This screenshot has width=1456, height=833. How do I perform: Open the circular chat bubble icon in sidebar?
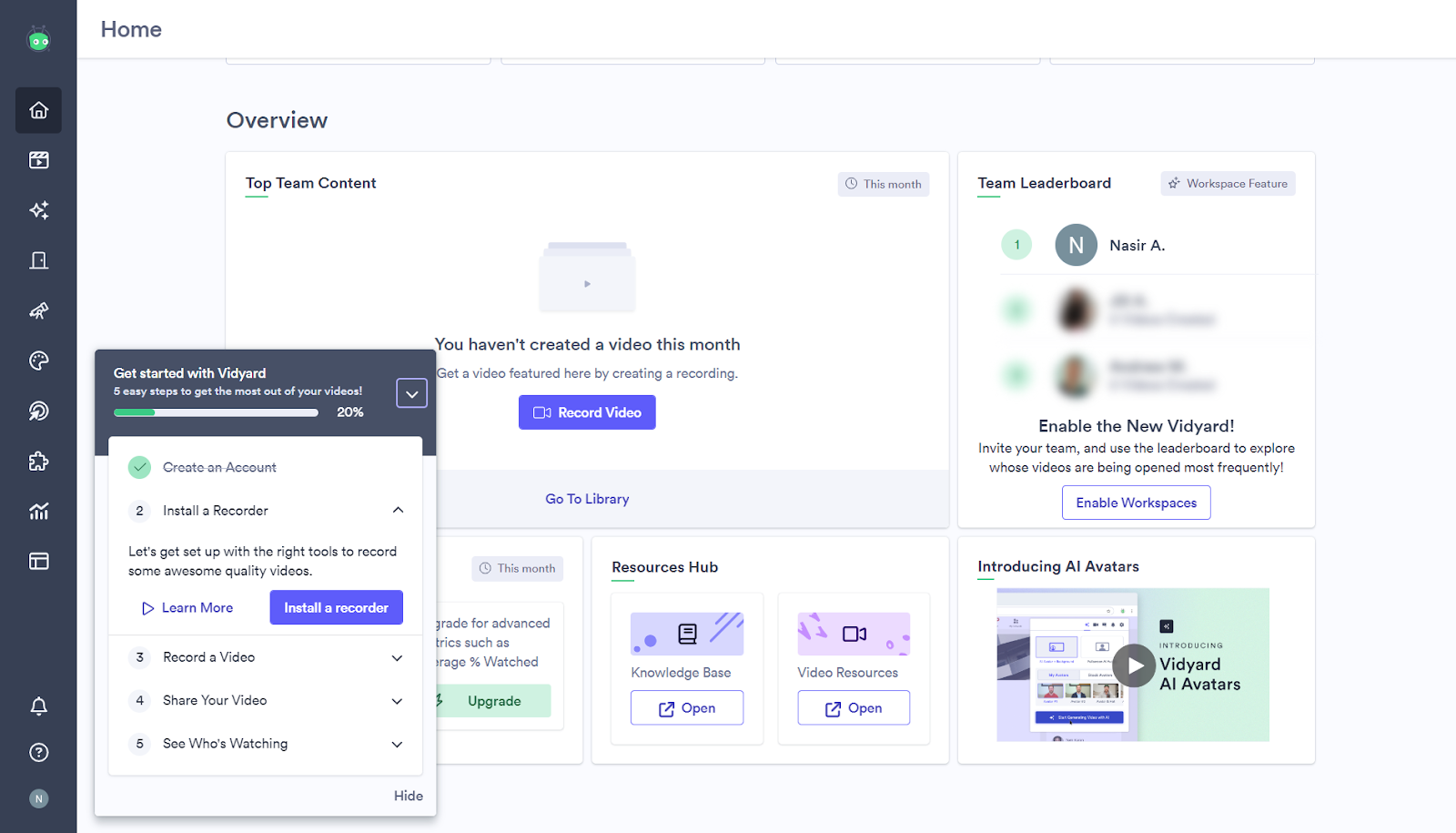[38, 411]
